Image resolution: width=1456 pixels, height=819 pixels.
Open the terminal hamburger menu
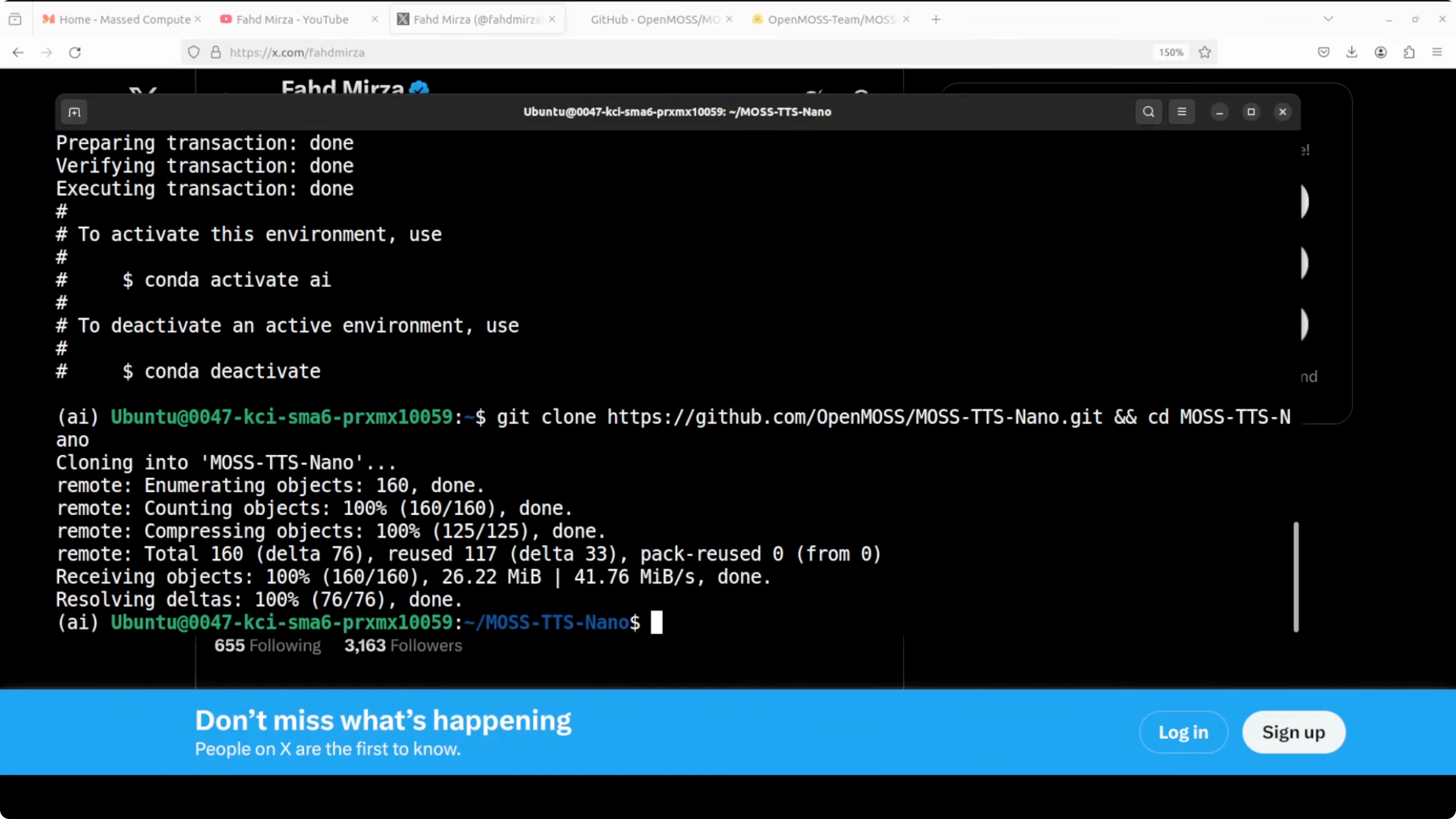[x=1182, y=111]
